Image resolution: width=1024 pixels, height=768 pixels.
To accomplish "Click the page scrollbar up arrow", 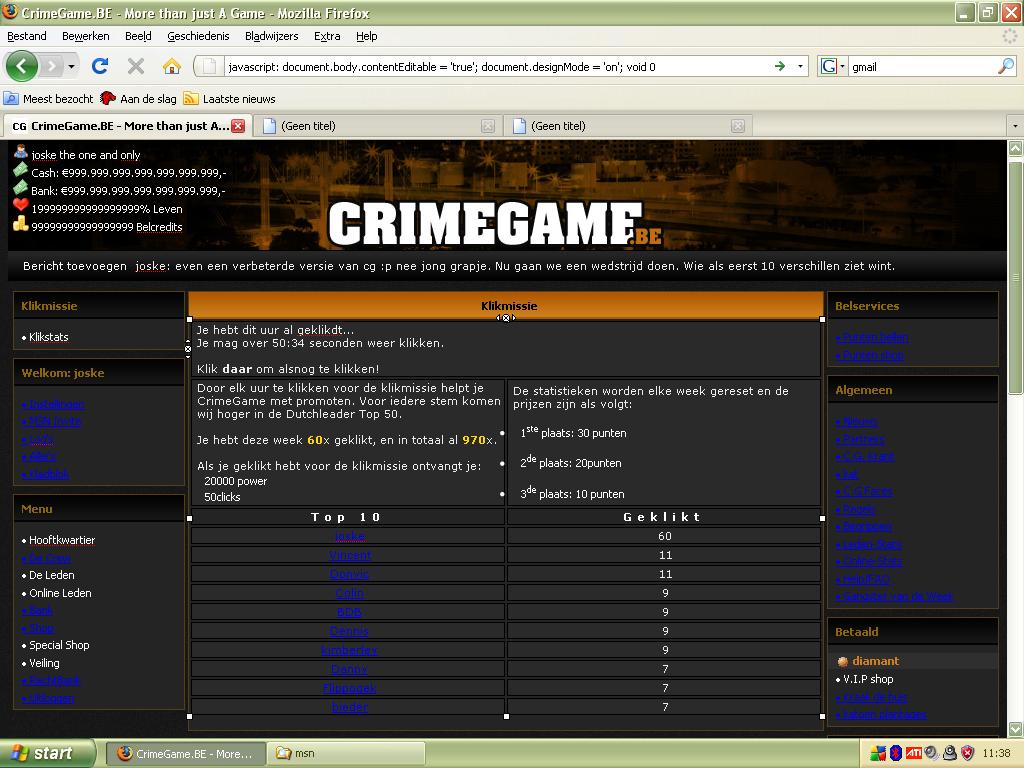I will (1016, 148).
